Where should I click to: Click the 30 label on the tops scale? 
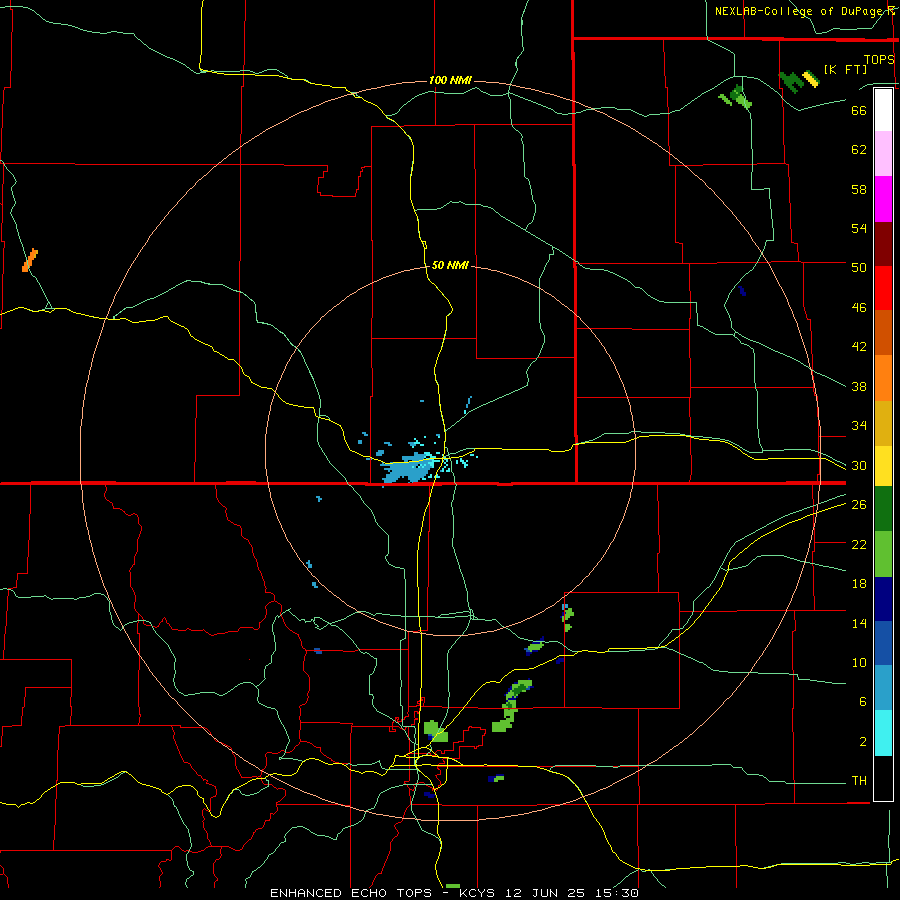(x=859, y=465)
